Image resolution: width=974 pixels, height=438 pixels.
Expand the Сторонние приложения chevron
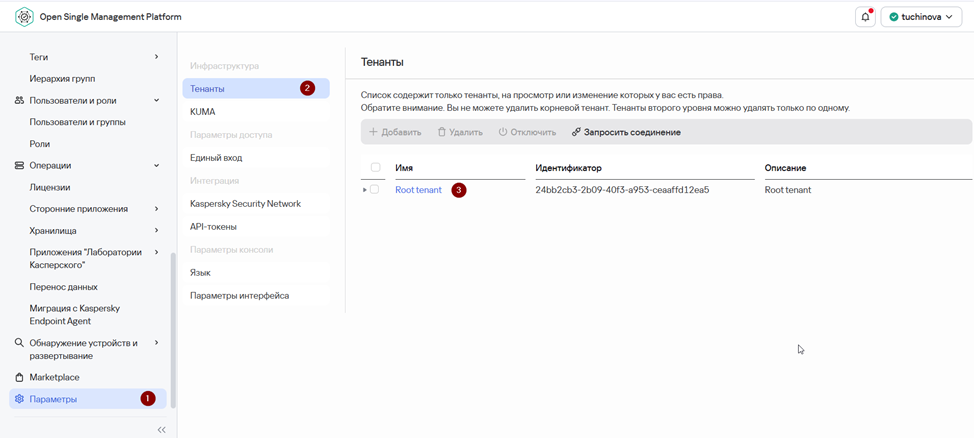(x=157, y=209)
